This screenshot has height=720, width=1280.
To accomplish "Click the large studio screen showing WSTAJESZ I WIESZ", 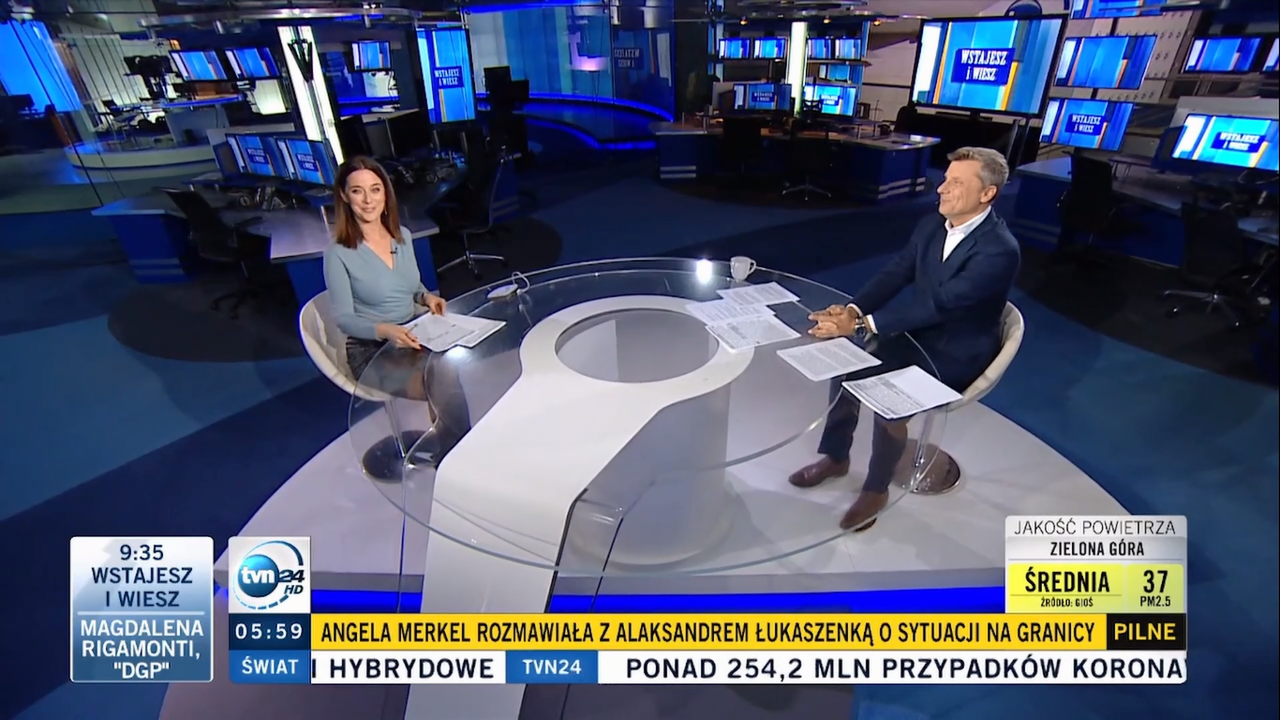I will (988, 64).
